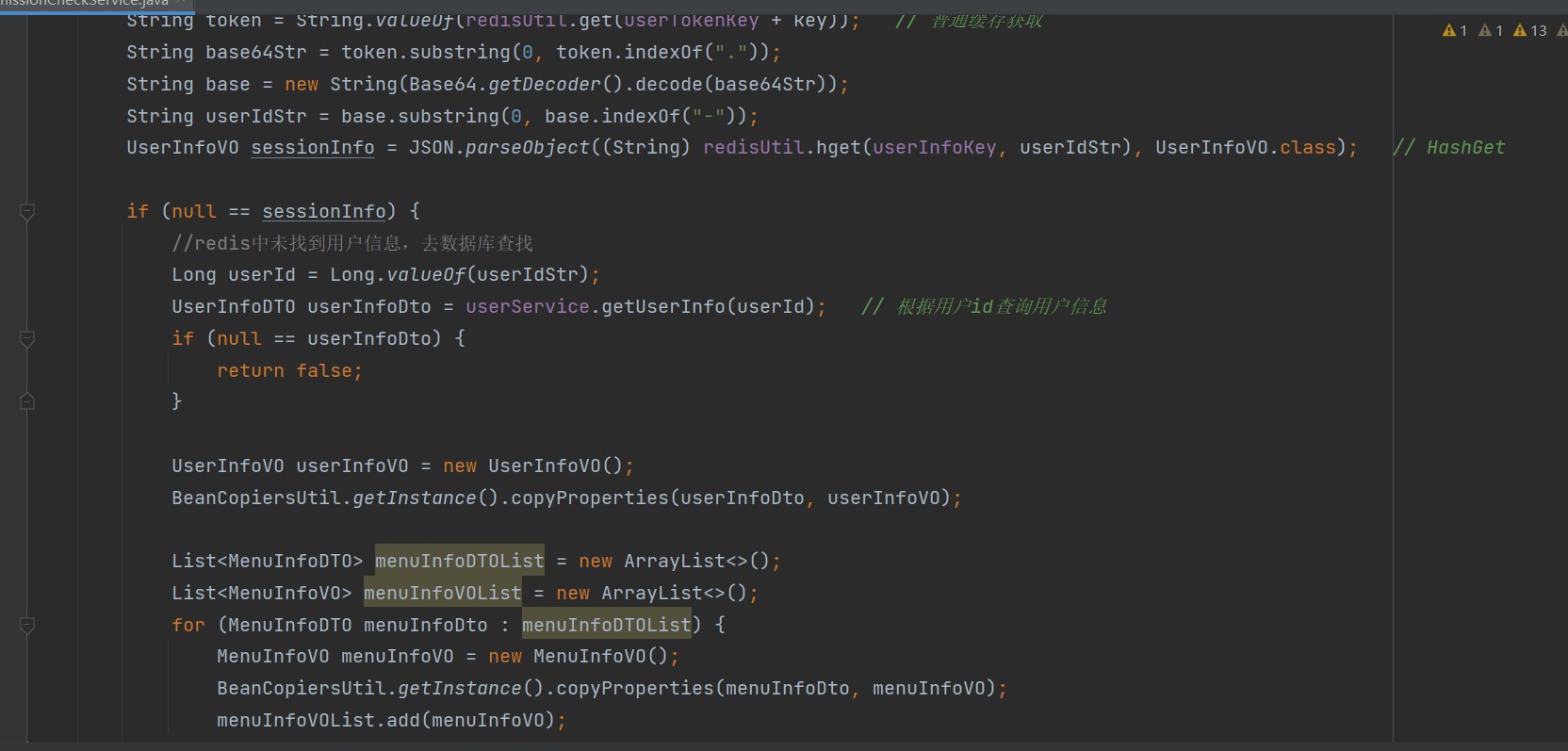The width and height of the screenshot is (1568, 751).
Task: Click the '// HashGet' comment
Action: point(1449,148)
